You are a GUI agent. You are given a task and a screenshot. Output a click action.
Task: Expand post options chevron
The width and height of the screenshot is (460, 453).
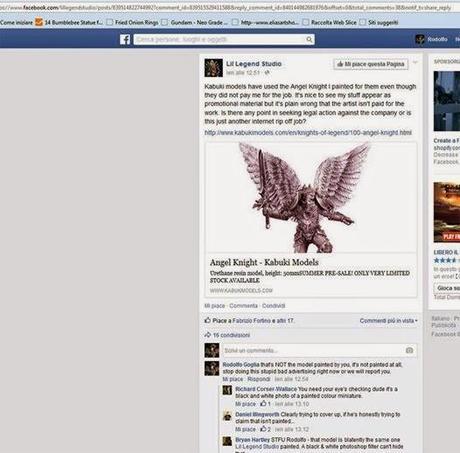click(415, 62)
